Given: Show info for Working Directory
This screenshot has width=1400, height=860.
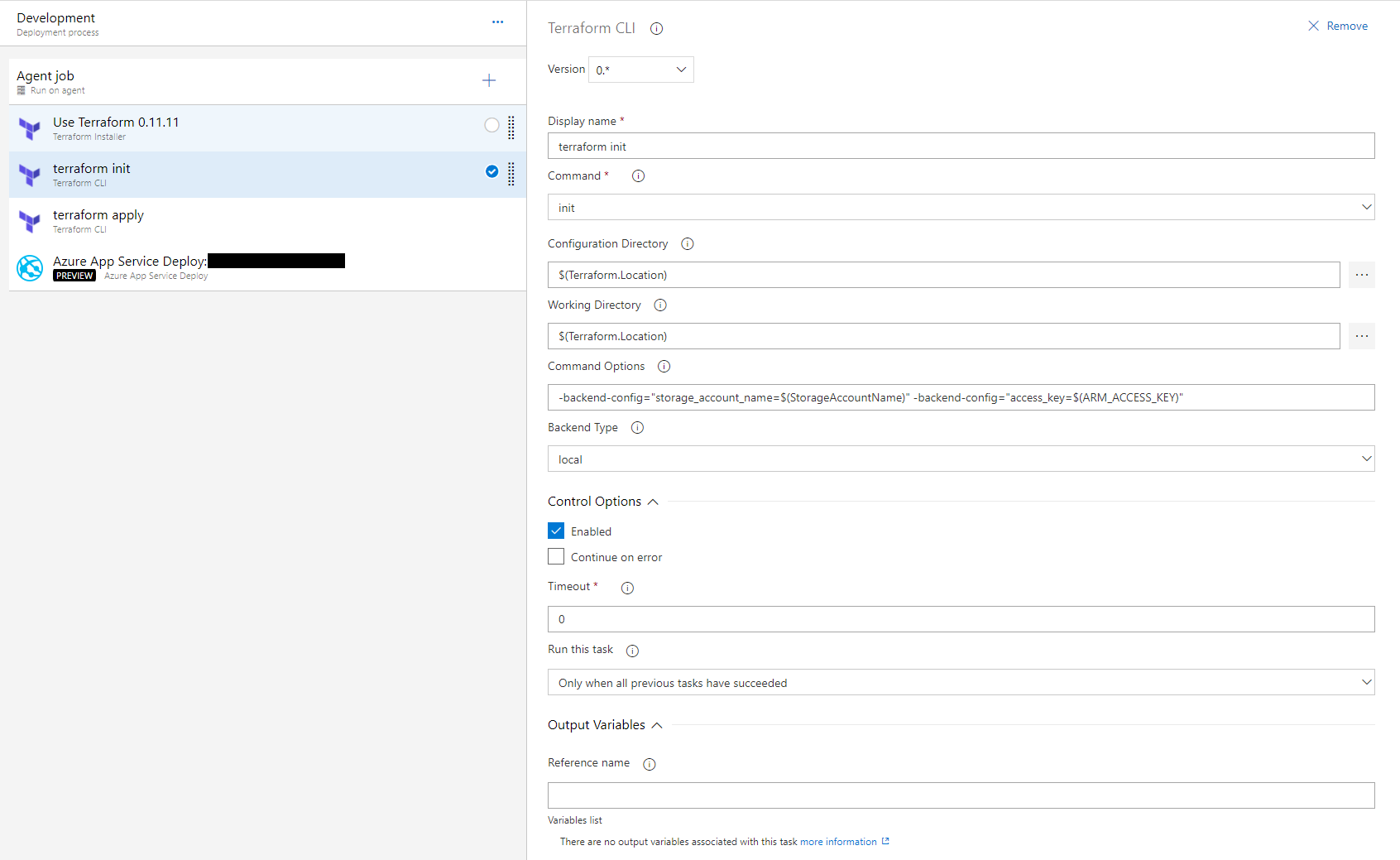Looking at the screenshot, I should pos(660,305).
